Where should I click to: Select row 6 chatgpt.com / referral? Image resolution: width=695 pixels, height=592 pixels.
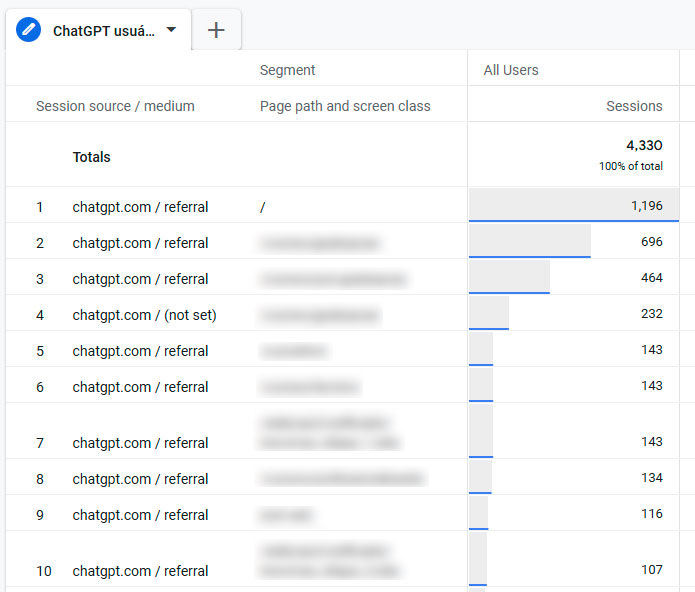140,387
